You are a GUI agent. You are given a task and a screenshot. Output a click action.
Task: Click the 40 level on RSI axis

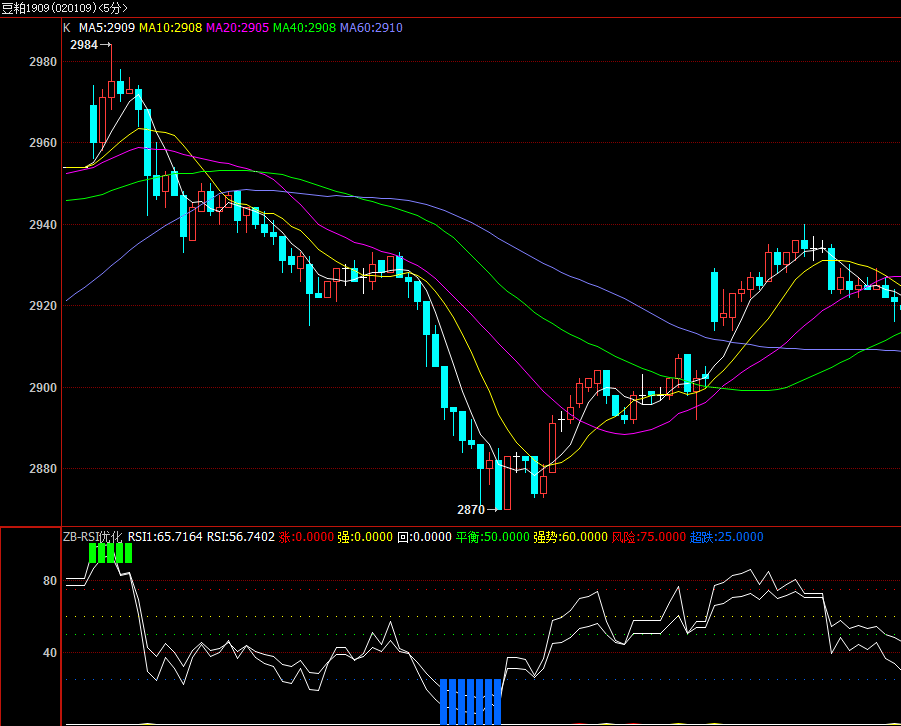50,652
